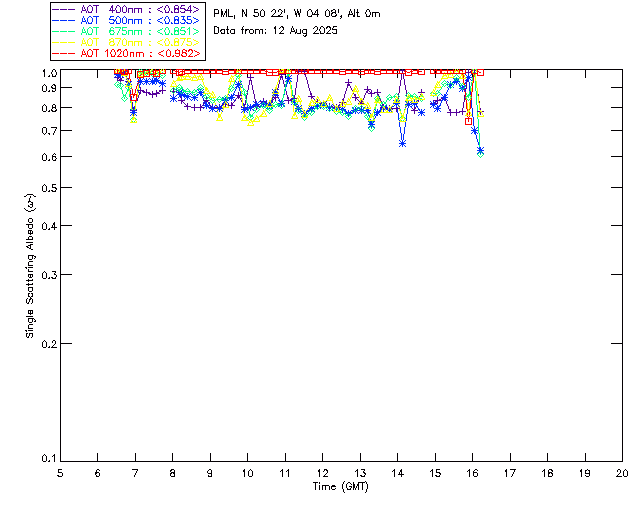
Task: Click the AOT 870nm <0.875> legend entry
Action: pos(127,42)
